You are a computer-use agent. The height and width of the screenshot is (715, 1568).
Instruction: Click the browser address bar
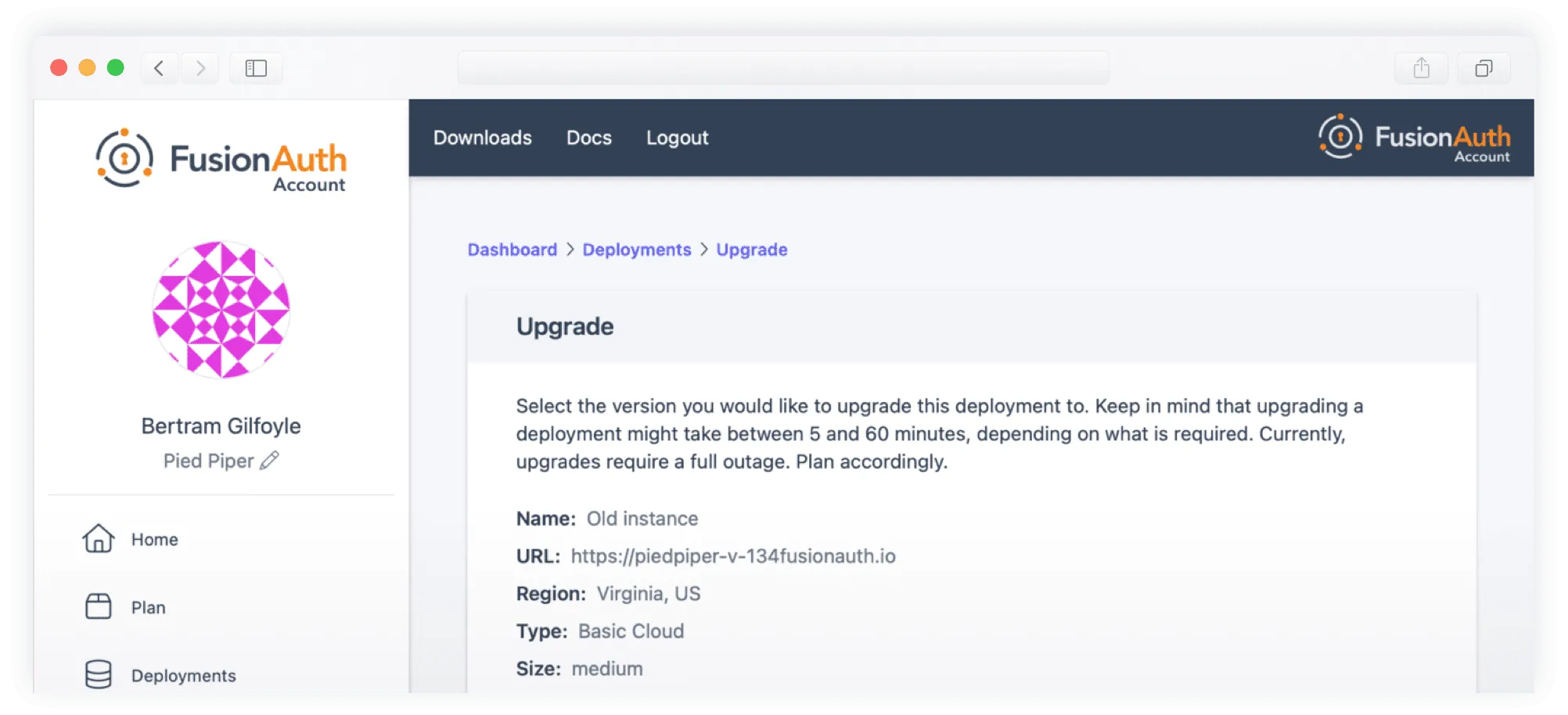pos(783,68)
